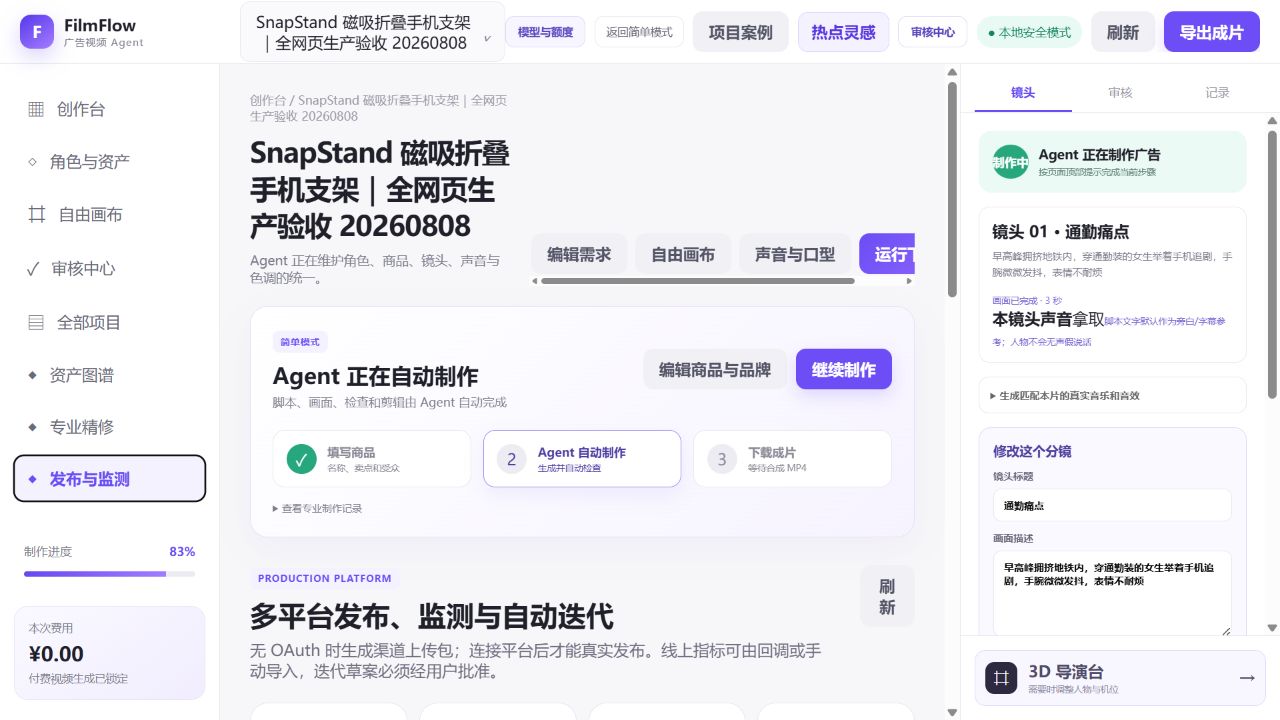Image resolution: width=1280 pixels, height=720 pixels.
Task: Click 编辑需求 button
Action: tap(579, 254)
